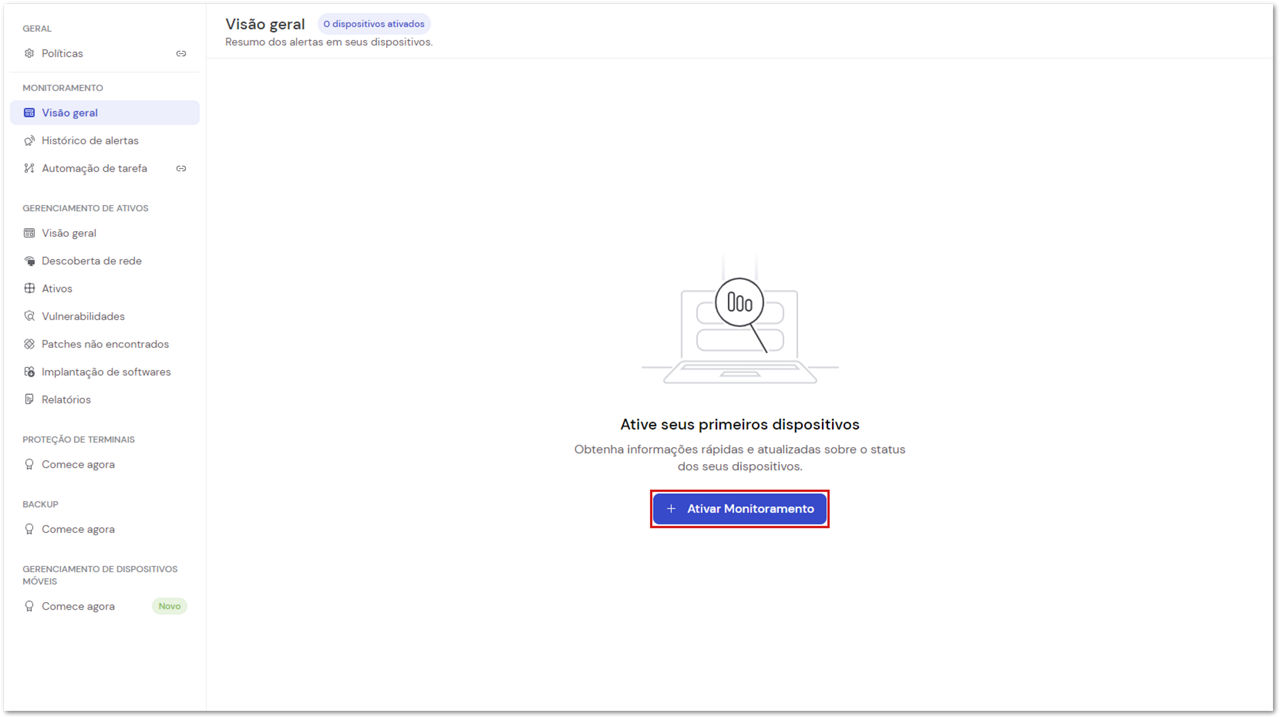
Task: Click the GERAL section label
Action: click(37, 29)
